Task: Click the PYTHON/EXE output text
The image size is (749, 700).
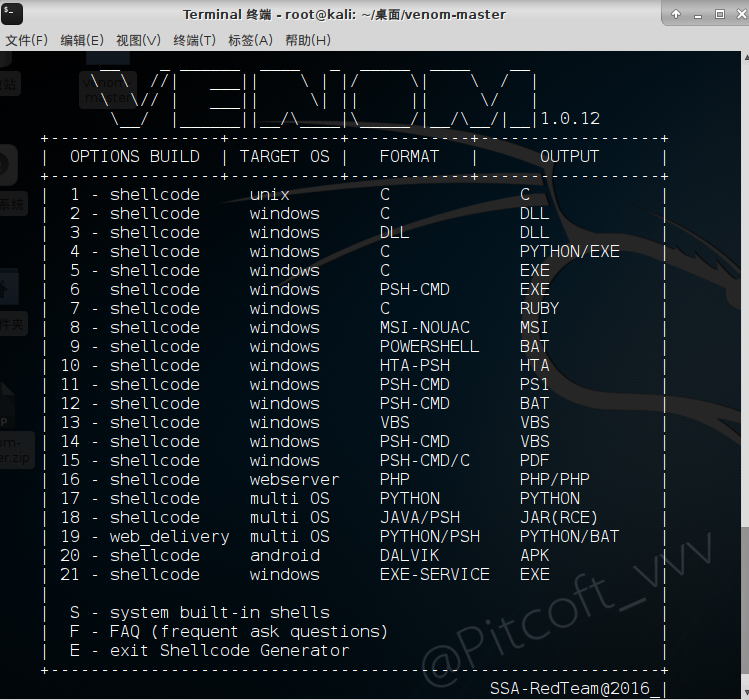Action: (x=569, y=252)
